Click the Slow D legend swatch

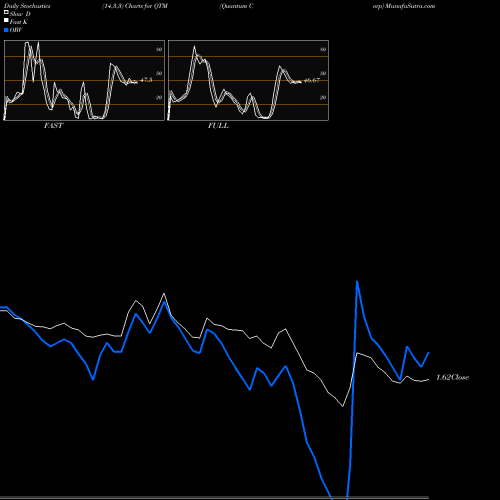tap(6, 12)
